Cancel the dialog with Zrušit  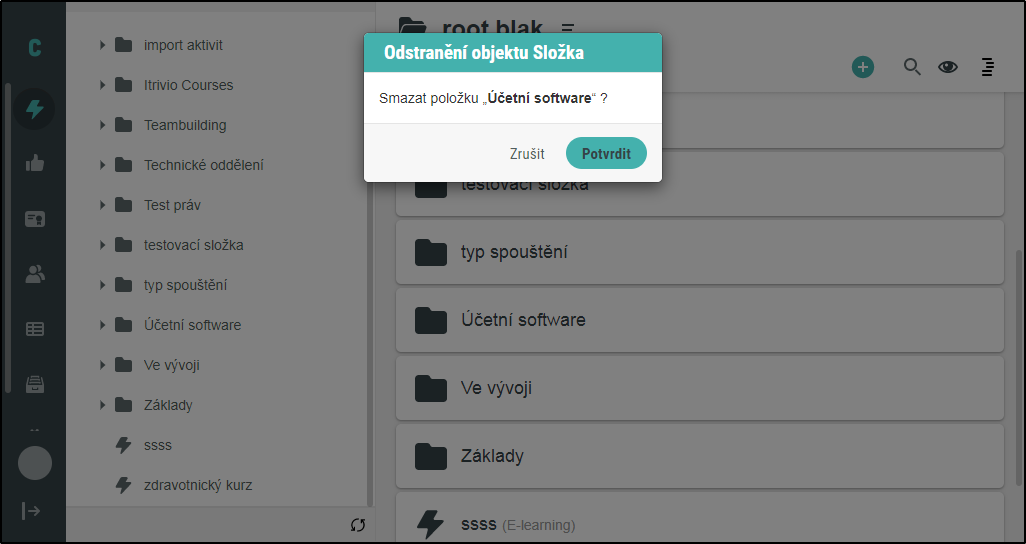pyautogui.click(x=527, y=154)
